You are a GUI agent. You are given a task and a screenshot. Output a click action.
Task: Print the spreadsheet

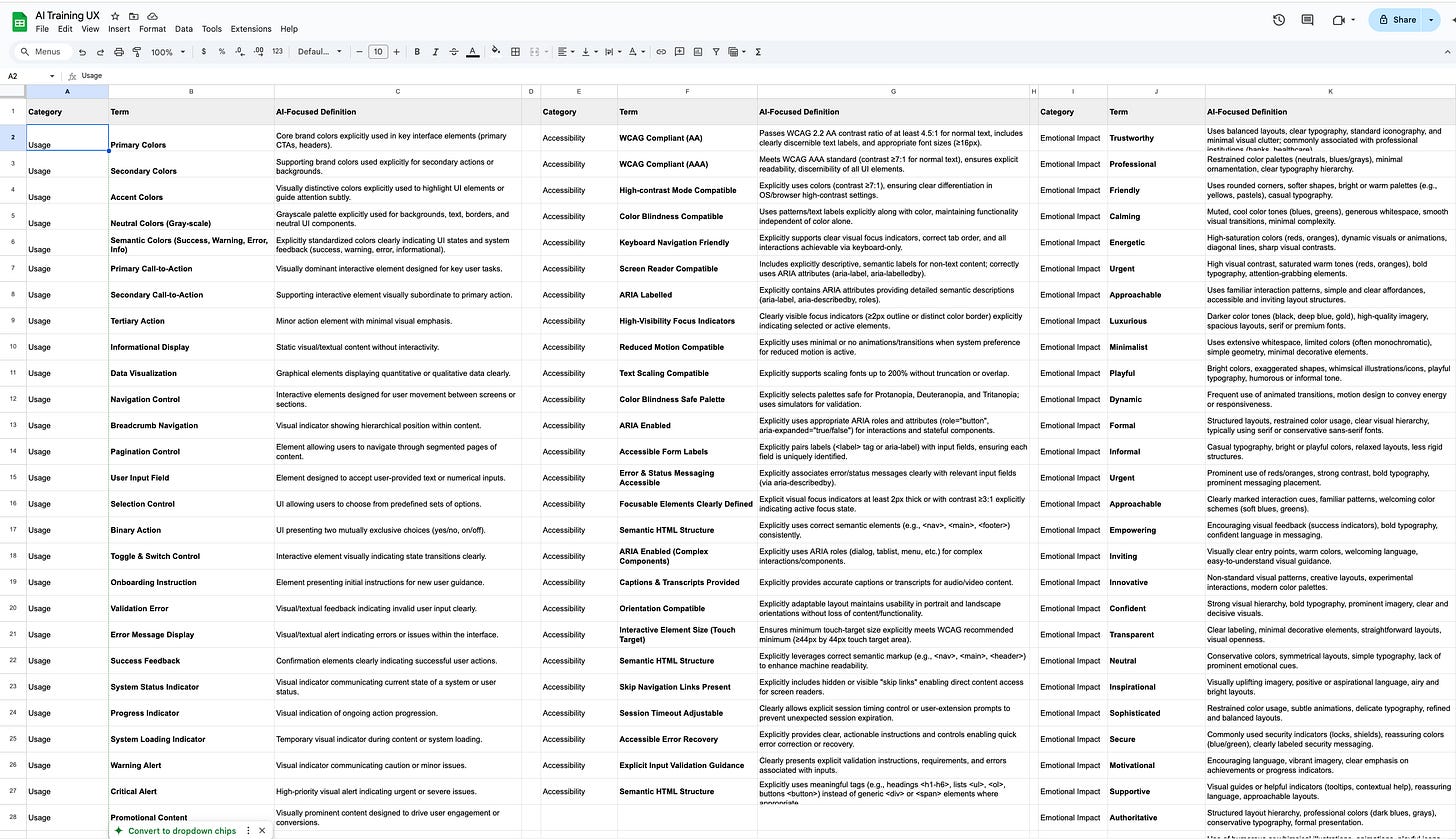(119, 52)
